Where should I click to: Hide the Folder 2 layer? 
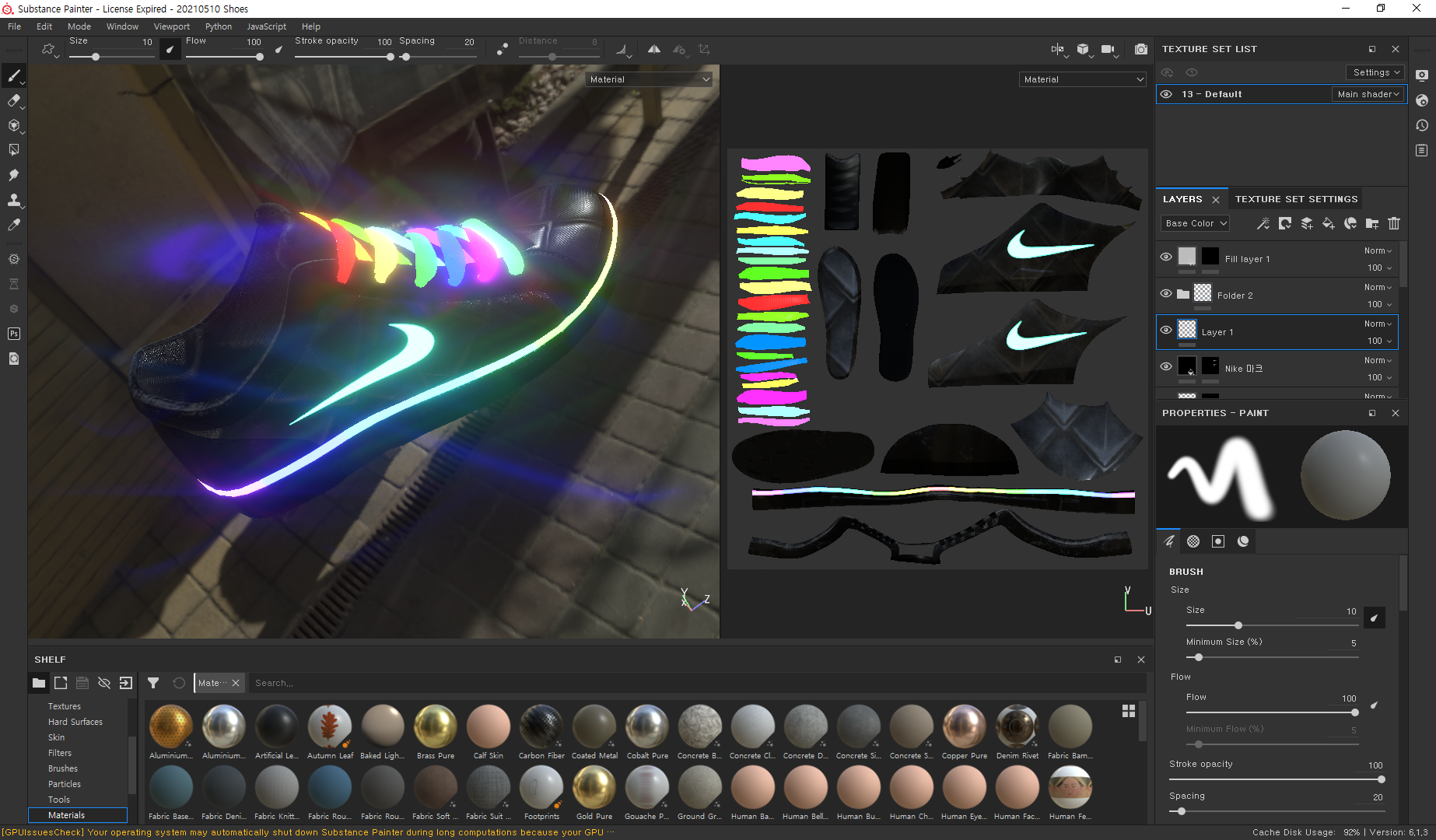click(x=1166, y=293)
